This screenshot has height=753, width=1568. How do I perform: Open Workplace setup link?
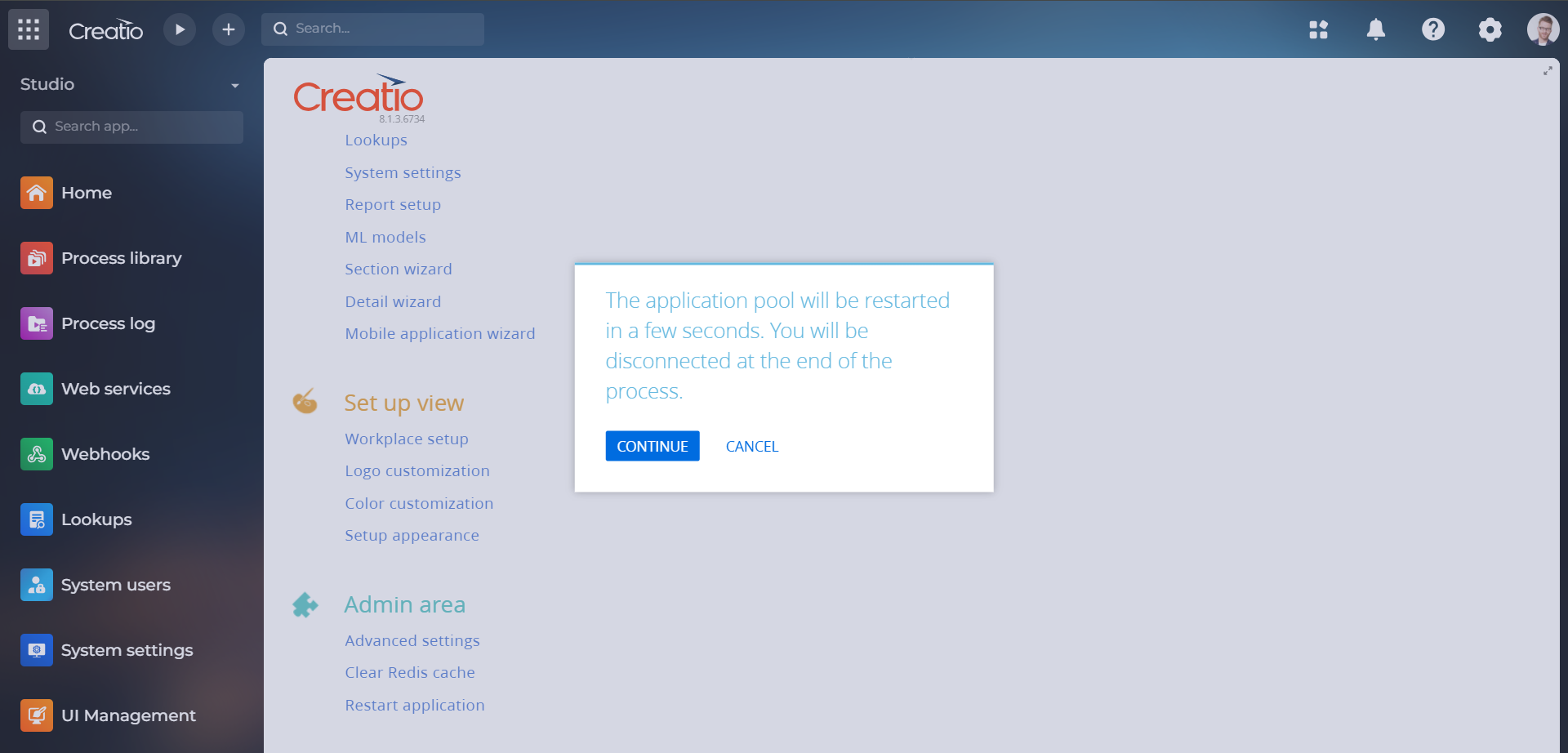point(407,439)
